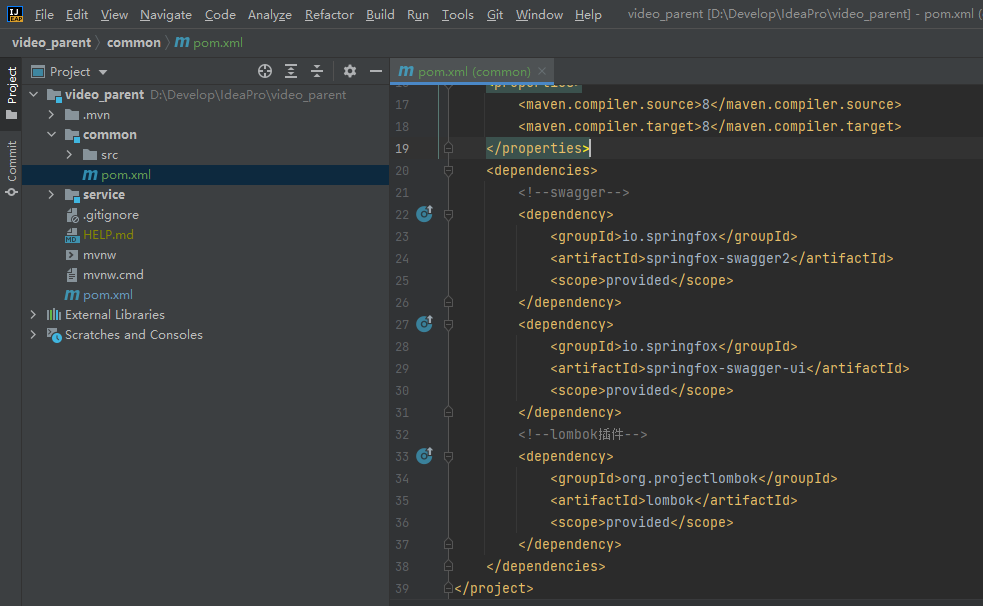Click the springfox-swagger2 artifactId text
The image size is (983, 606).
point(718,258)
